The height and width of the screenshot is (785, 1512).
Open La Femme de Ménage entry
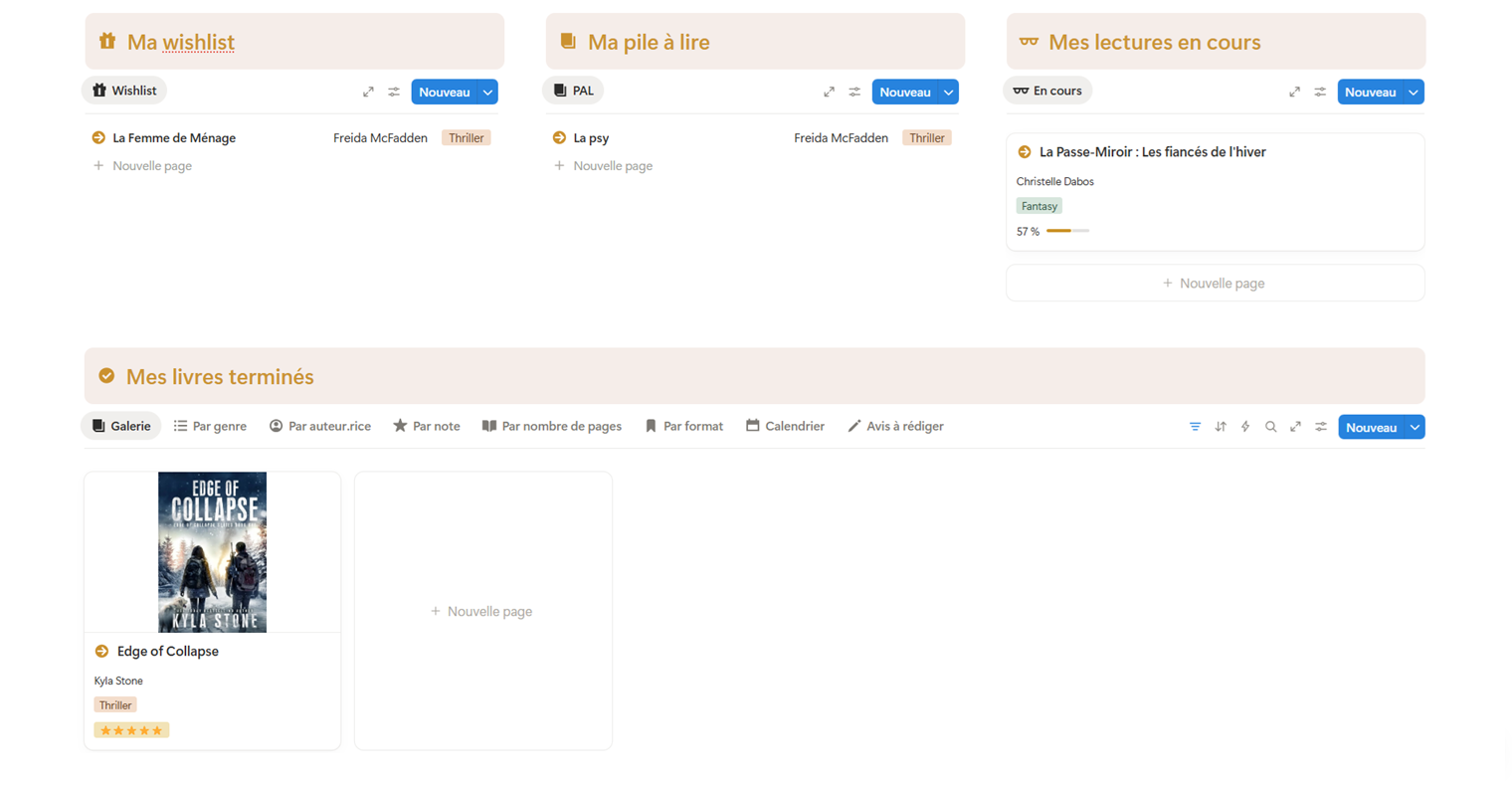coord(174,138)
